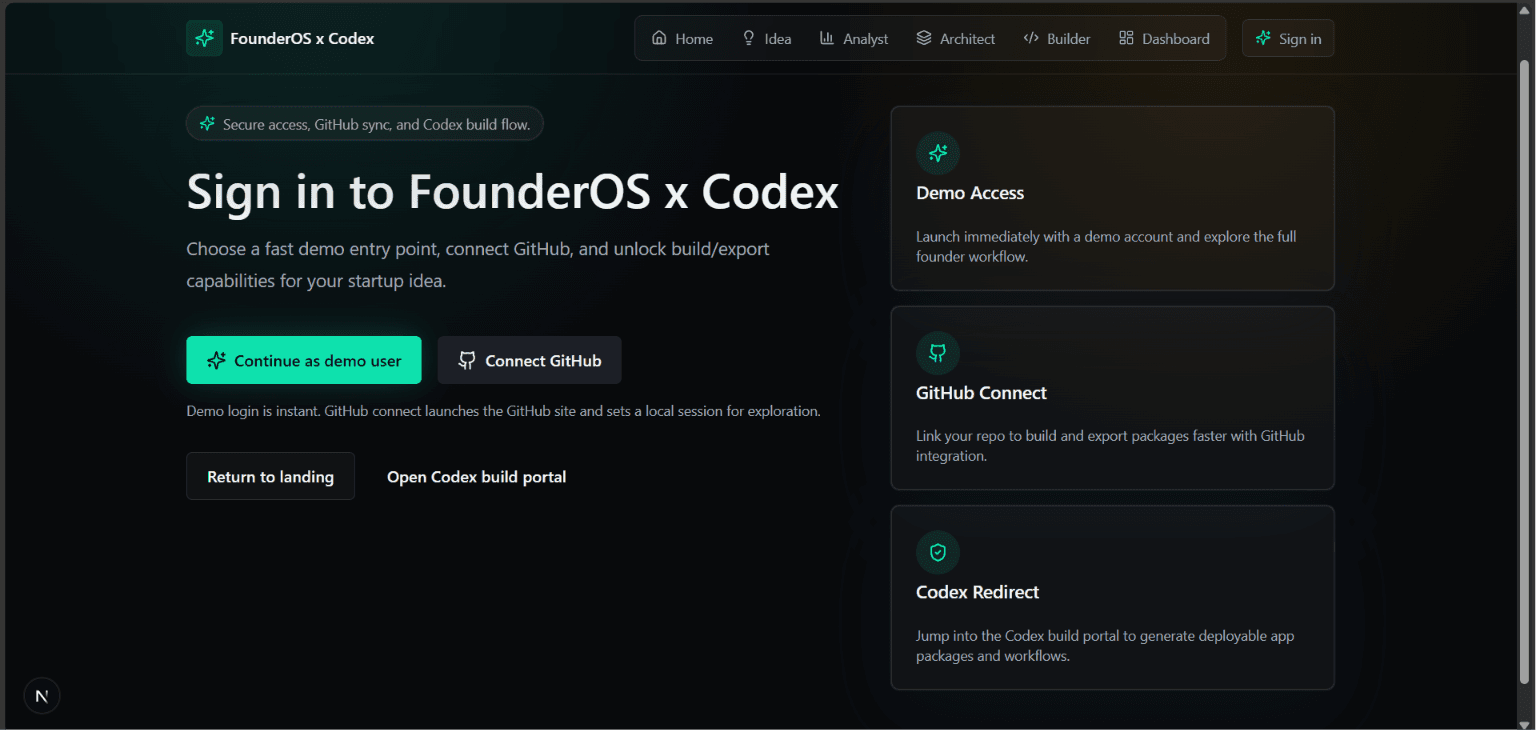Click Return to landing
Viewport: 1536px width, 730px height.
pos(270,476)
